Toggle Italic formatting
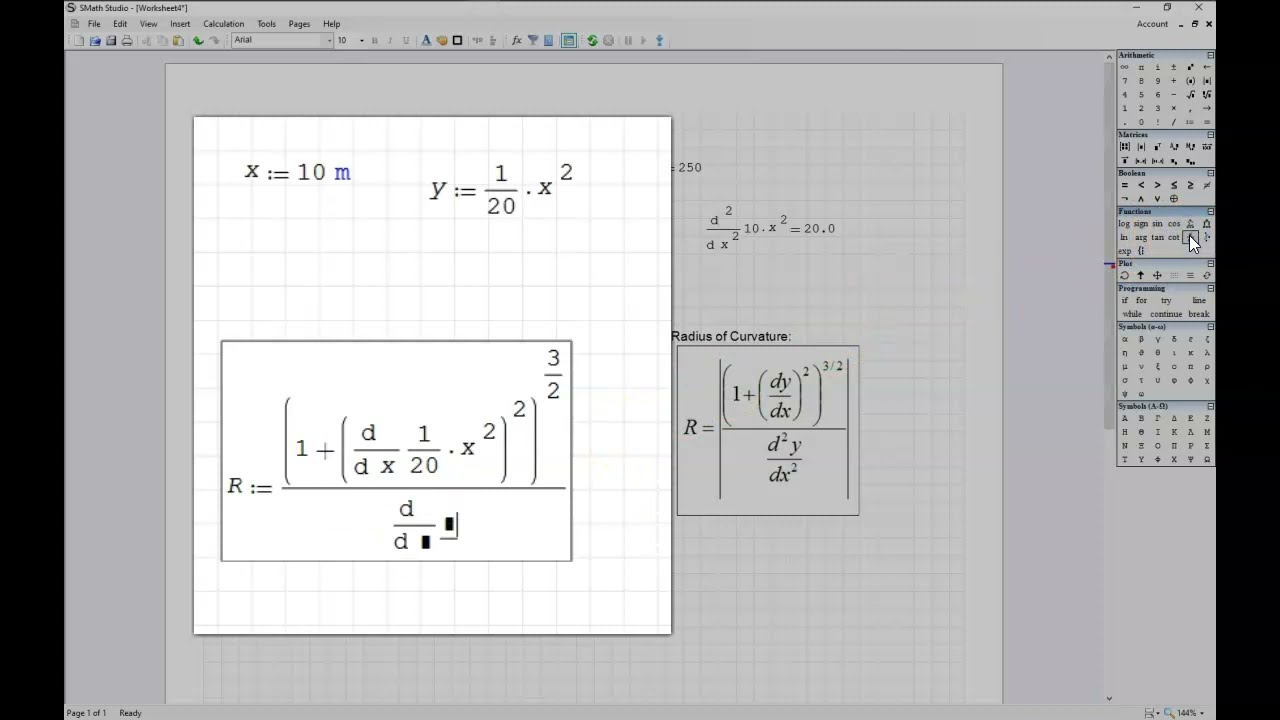Viewport: 1280px width, 720px height. click(390, 40)
